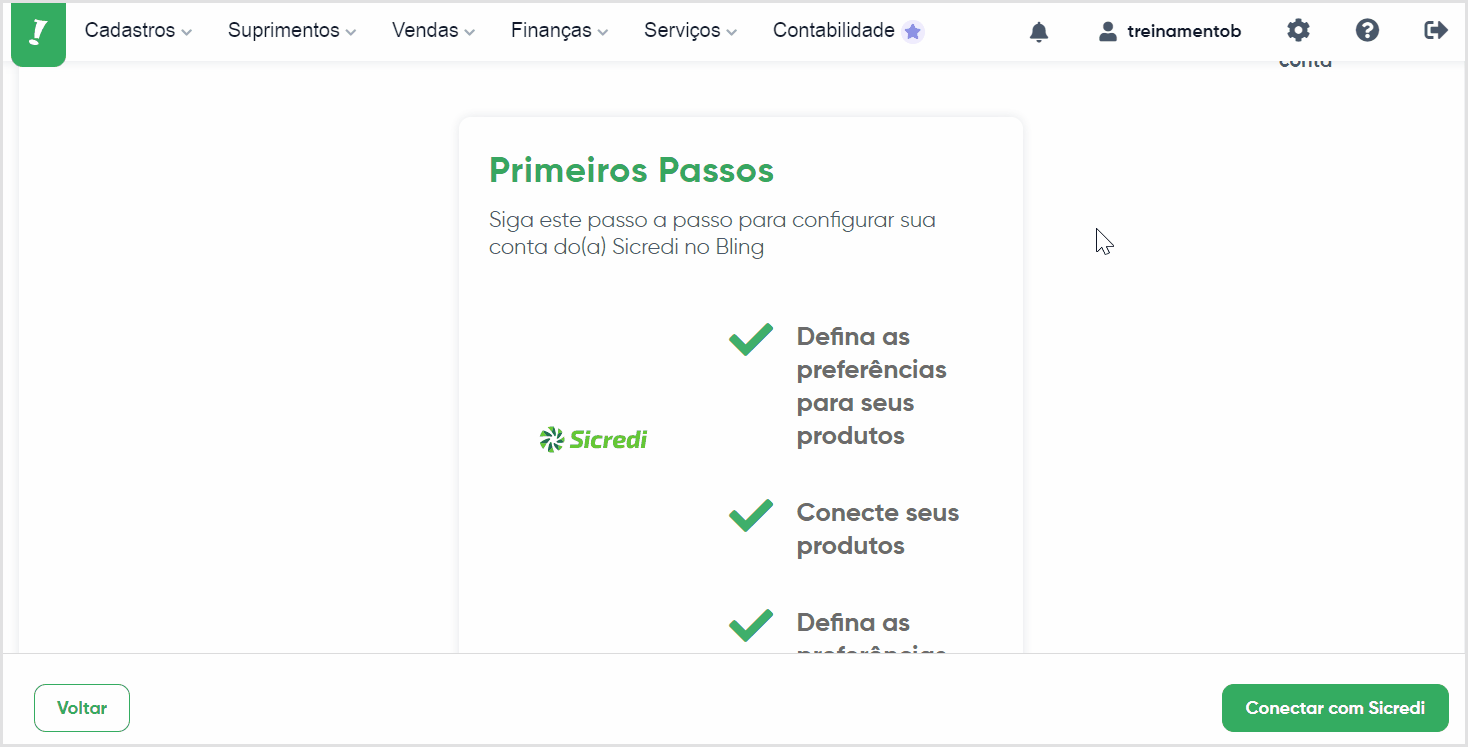The height and width of the screenshot is (747, 1468).
Task: Expand the Suprimentos dropdown menu
Action: click(x=292, y=31)
